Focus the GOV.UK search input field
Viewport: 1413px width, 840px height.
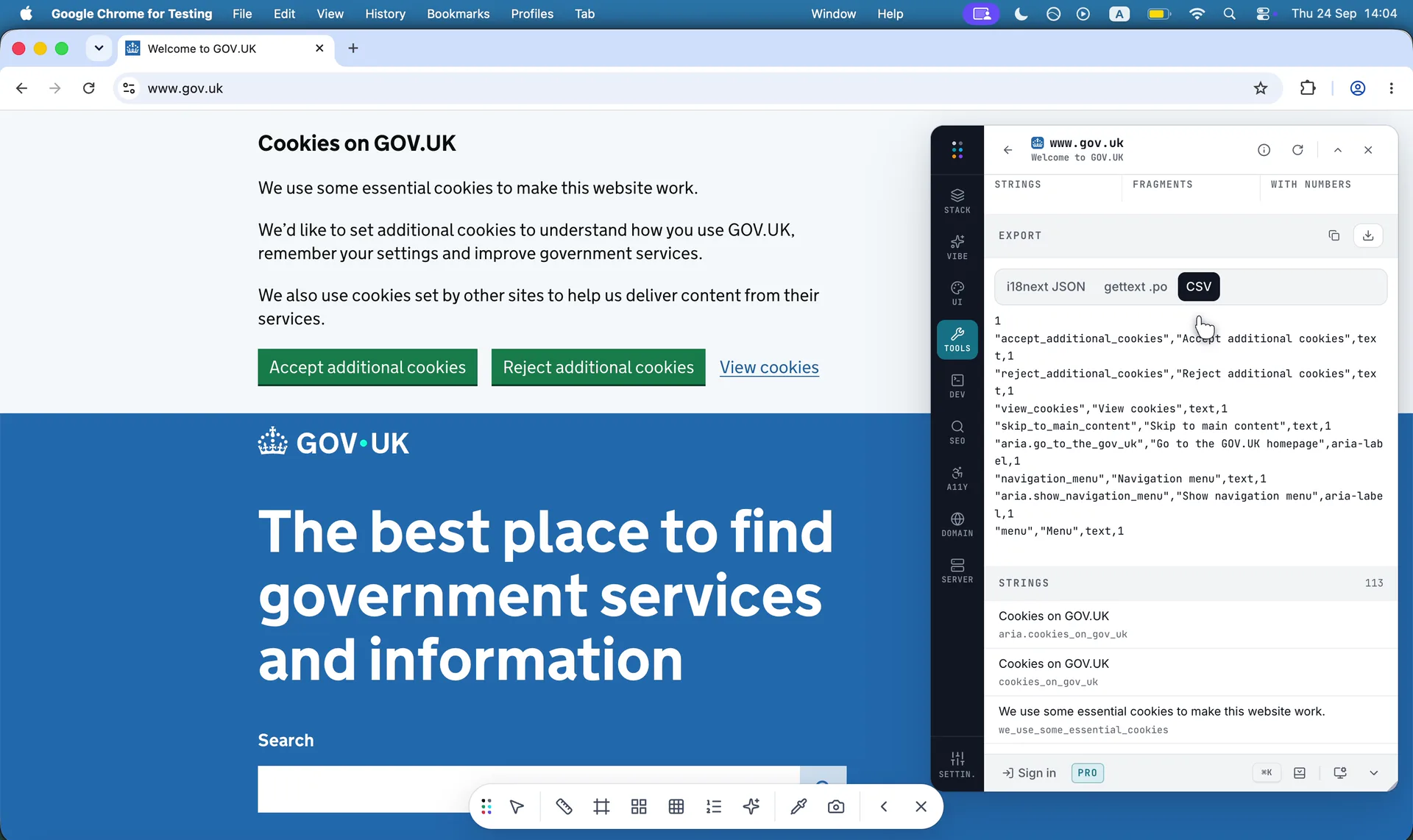click(528, 789)
